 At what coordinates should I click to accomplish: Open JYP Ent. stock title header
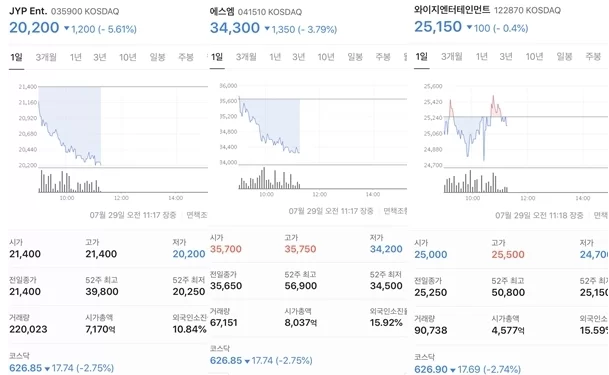[64, 11]
